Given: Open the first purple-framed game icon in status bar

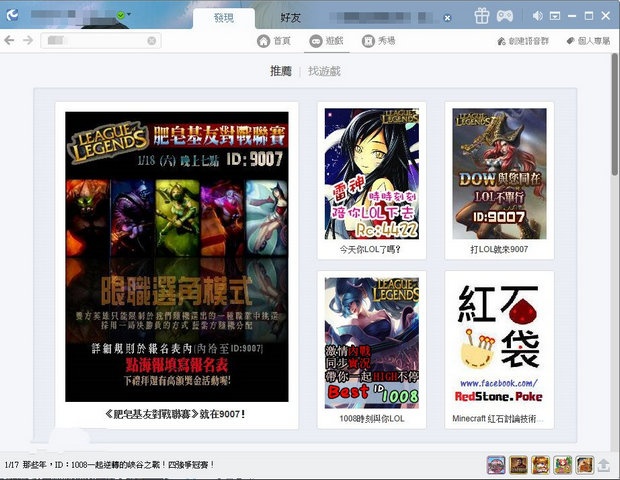Looking at the screenshot, I should pyautogui.click(x=496, y=465).
